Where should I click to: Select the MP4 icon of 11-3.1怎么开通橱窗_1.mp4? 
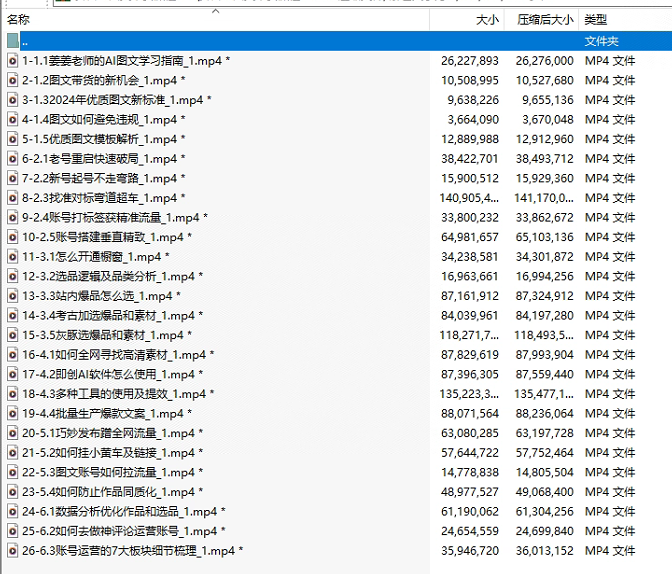pos(13,256)
